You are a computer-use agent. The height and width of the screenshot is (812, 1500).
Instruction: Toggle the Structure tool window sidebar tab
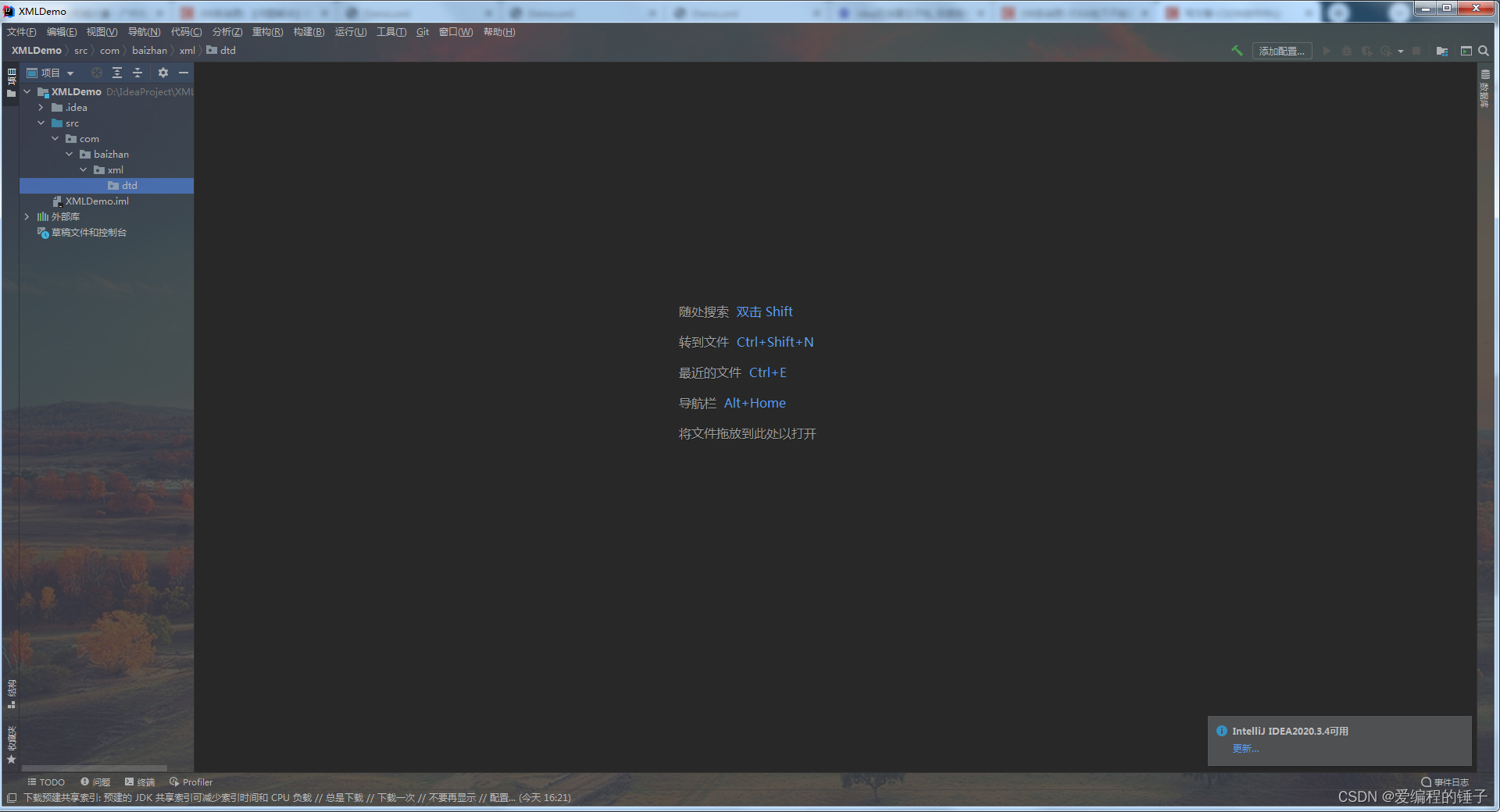[11, 693]
